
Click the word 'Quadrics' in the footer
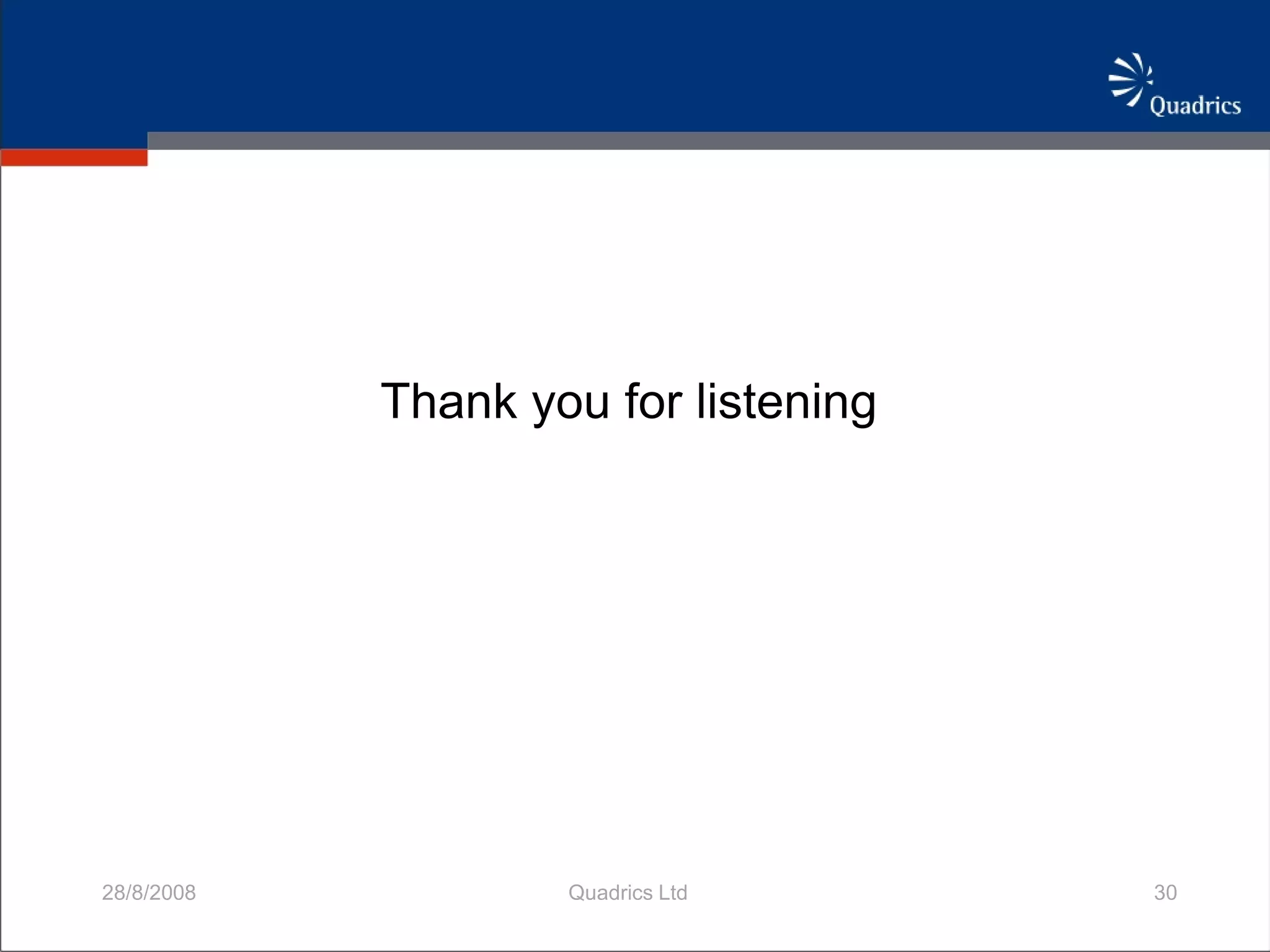click(x=610, y=892)
